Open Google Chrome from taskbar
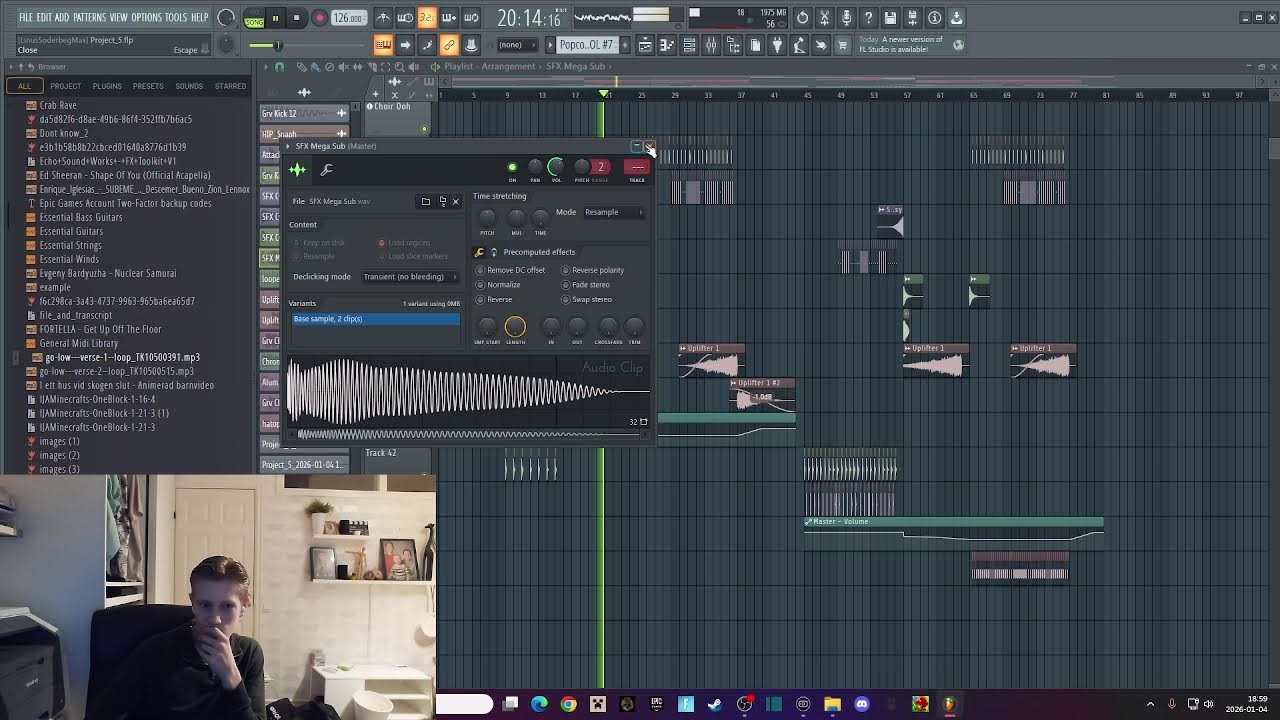This screenshot has height=720, width=1280. [x=568, y=704]
